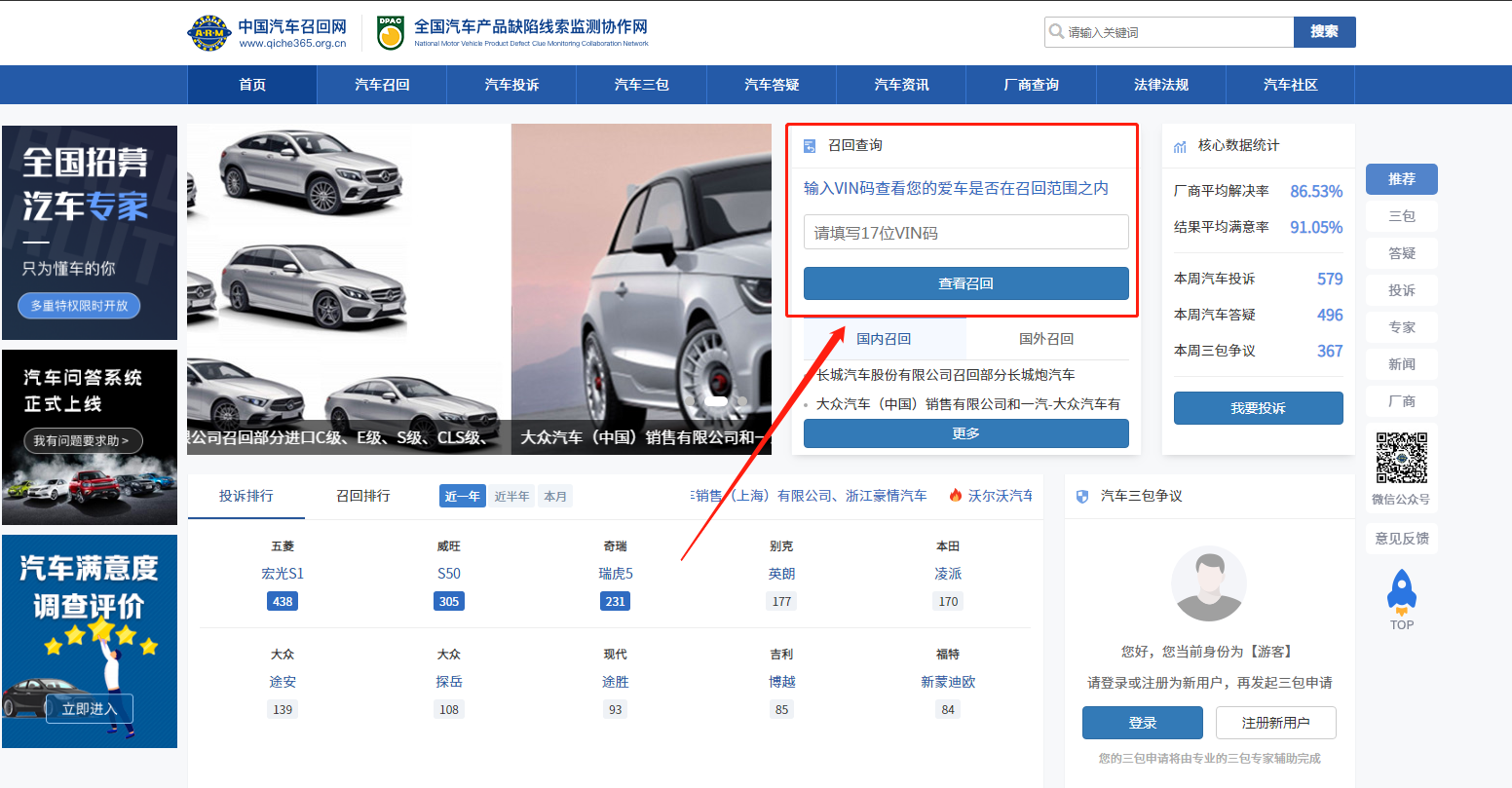Select the 近半年 time filter

point(511,497)
